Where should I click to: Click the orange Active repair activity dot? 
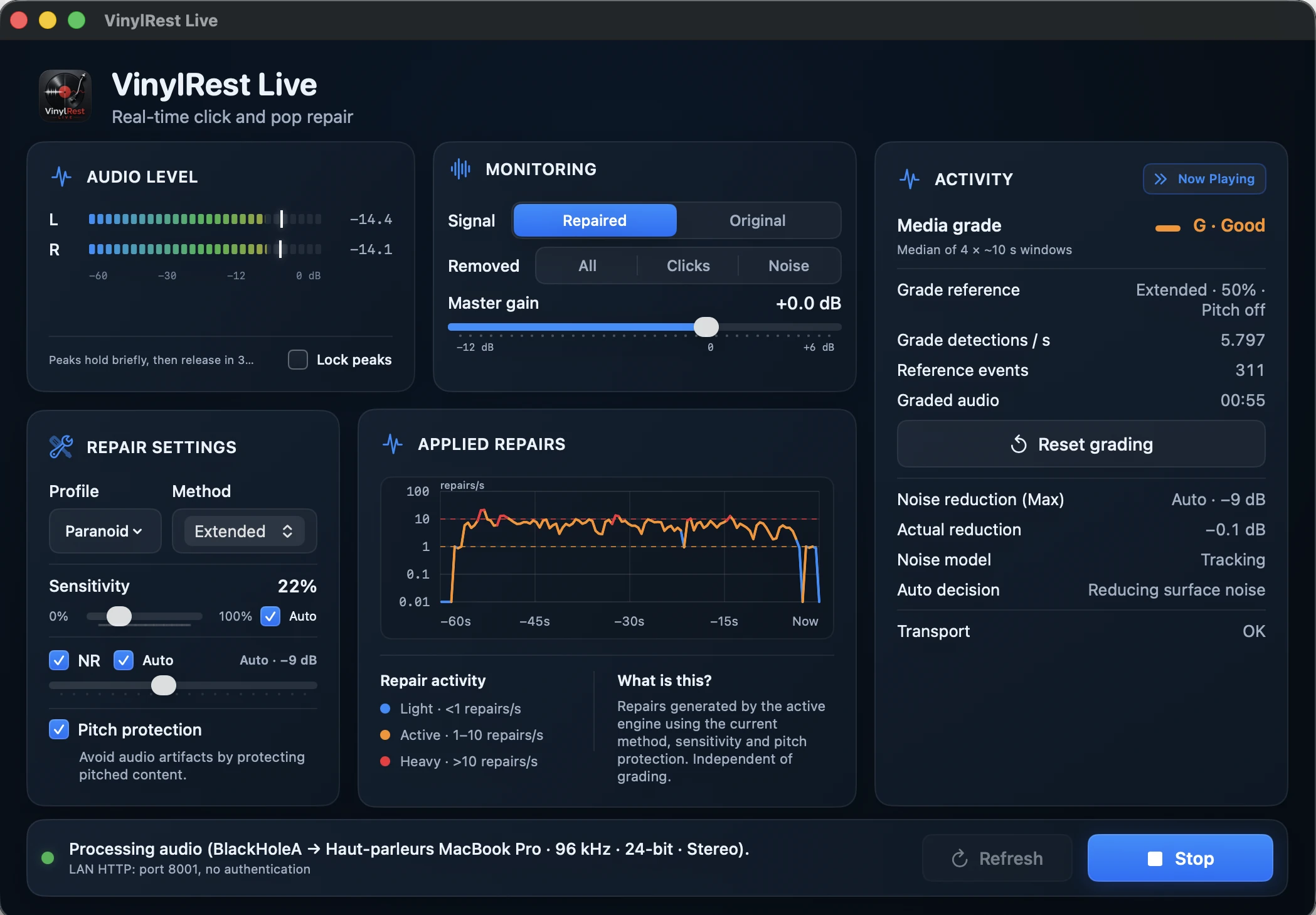[385, 735]
